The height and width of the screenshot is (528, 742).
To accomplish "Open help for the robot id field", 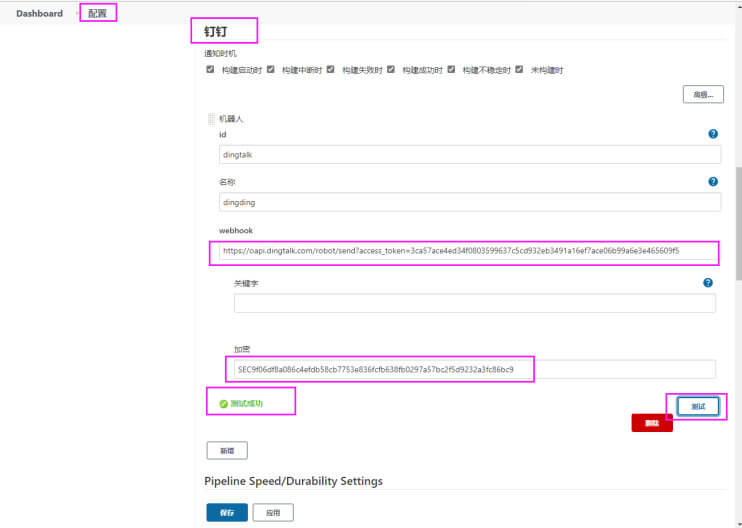I will (x=713, y=134).
